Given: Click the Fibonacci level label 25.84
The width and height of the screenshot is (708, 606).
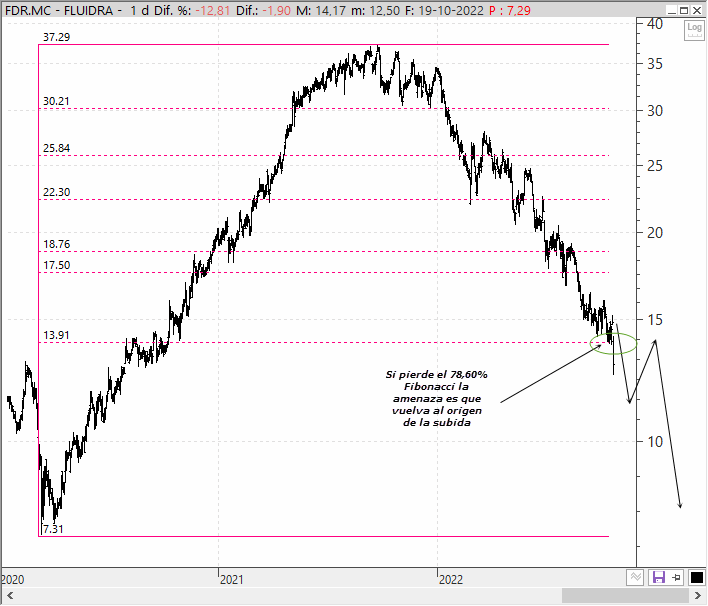Looking at the screenshot, I should (56, 148).
